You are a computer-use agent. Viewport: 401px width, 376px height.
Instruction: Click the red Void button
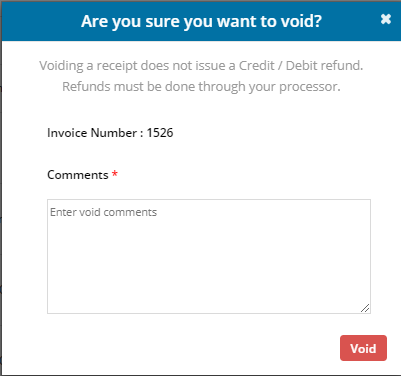[x=363, y=348]
